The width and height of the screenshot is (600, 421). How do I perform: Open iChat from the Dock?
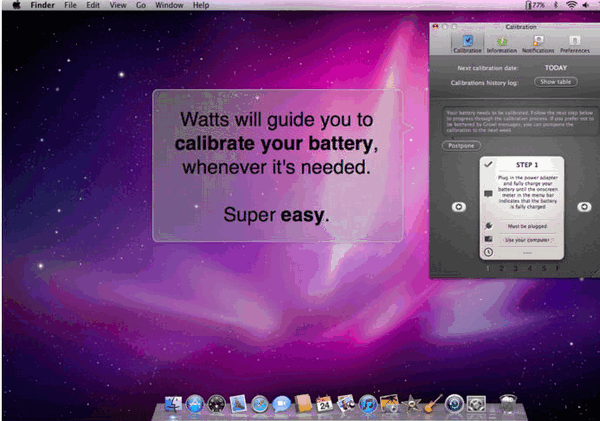[x=282, y=404]
